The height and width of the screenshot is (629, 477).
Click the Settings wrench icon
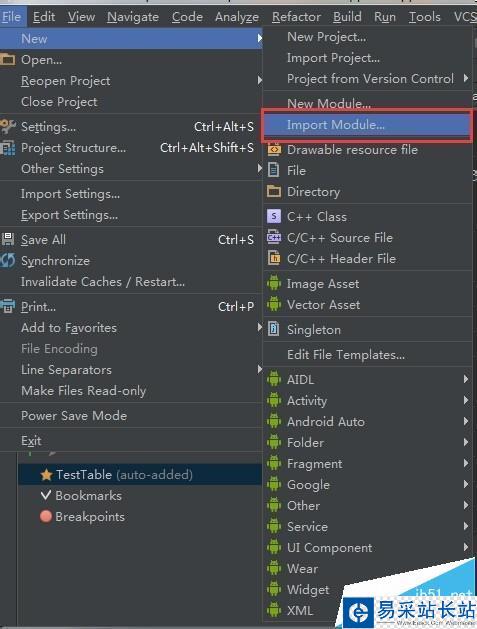(x=8, y=126)
